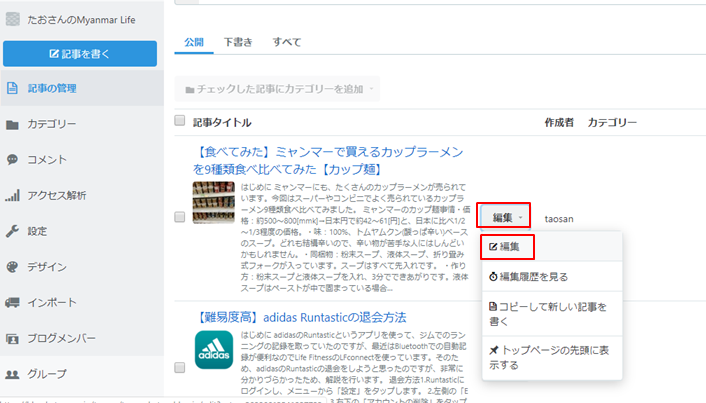Open the カテゴリー sidebar item
This screenshot has width=706, height=403.
pyautogui.click(x=82, y=124)
